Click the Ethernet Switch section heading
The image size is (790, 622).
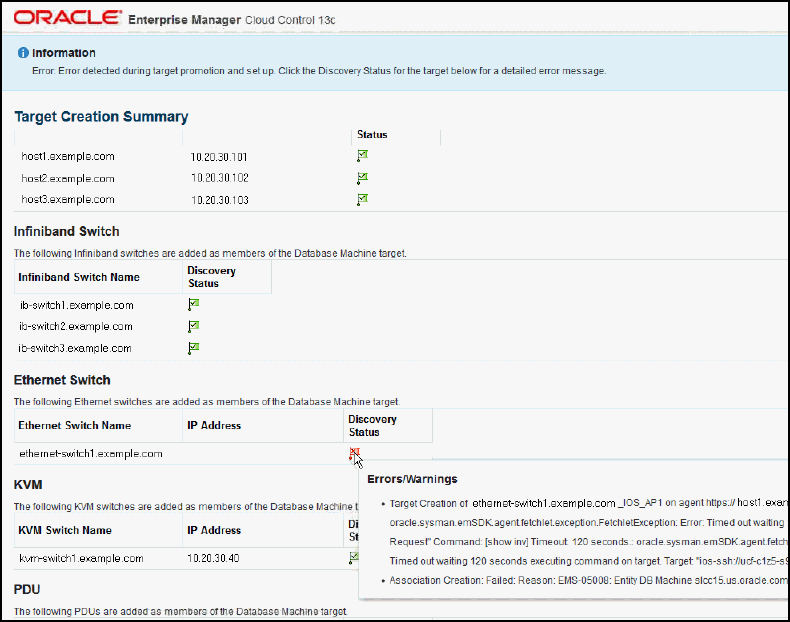pos(62,380)
